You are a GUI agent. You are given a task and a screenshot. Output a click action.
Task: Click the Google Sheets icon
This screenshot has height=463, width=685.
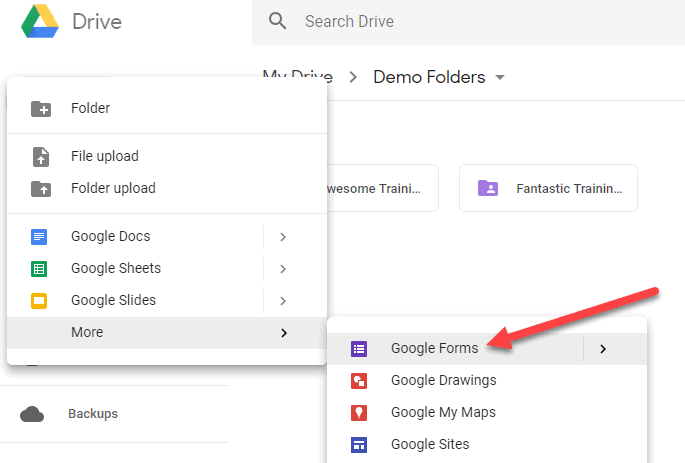(x=39, y=269)
